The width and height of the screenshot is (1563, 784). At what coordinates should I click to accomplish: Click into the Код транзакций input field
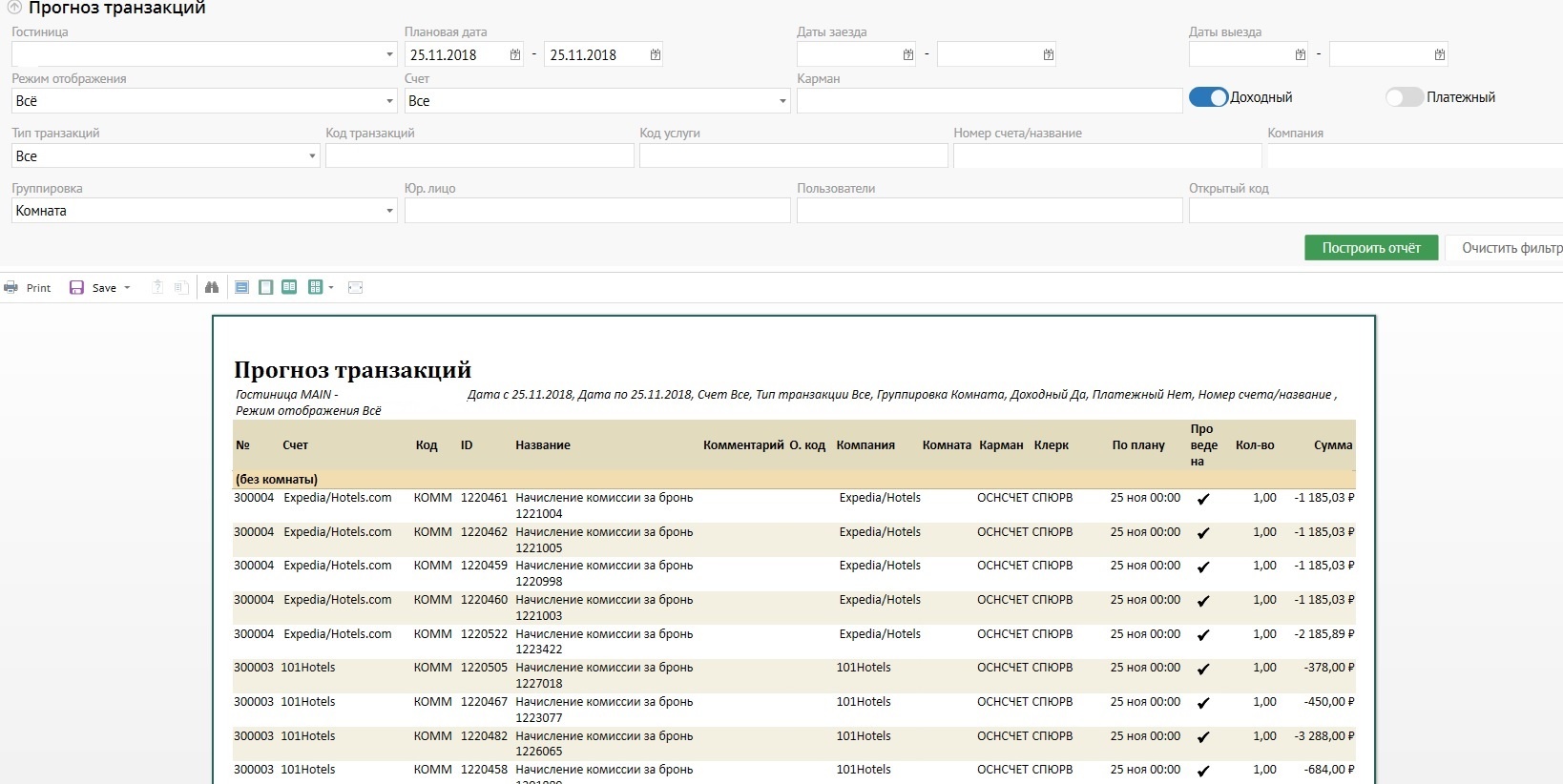pos(479,156)
